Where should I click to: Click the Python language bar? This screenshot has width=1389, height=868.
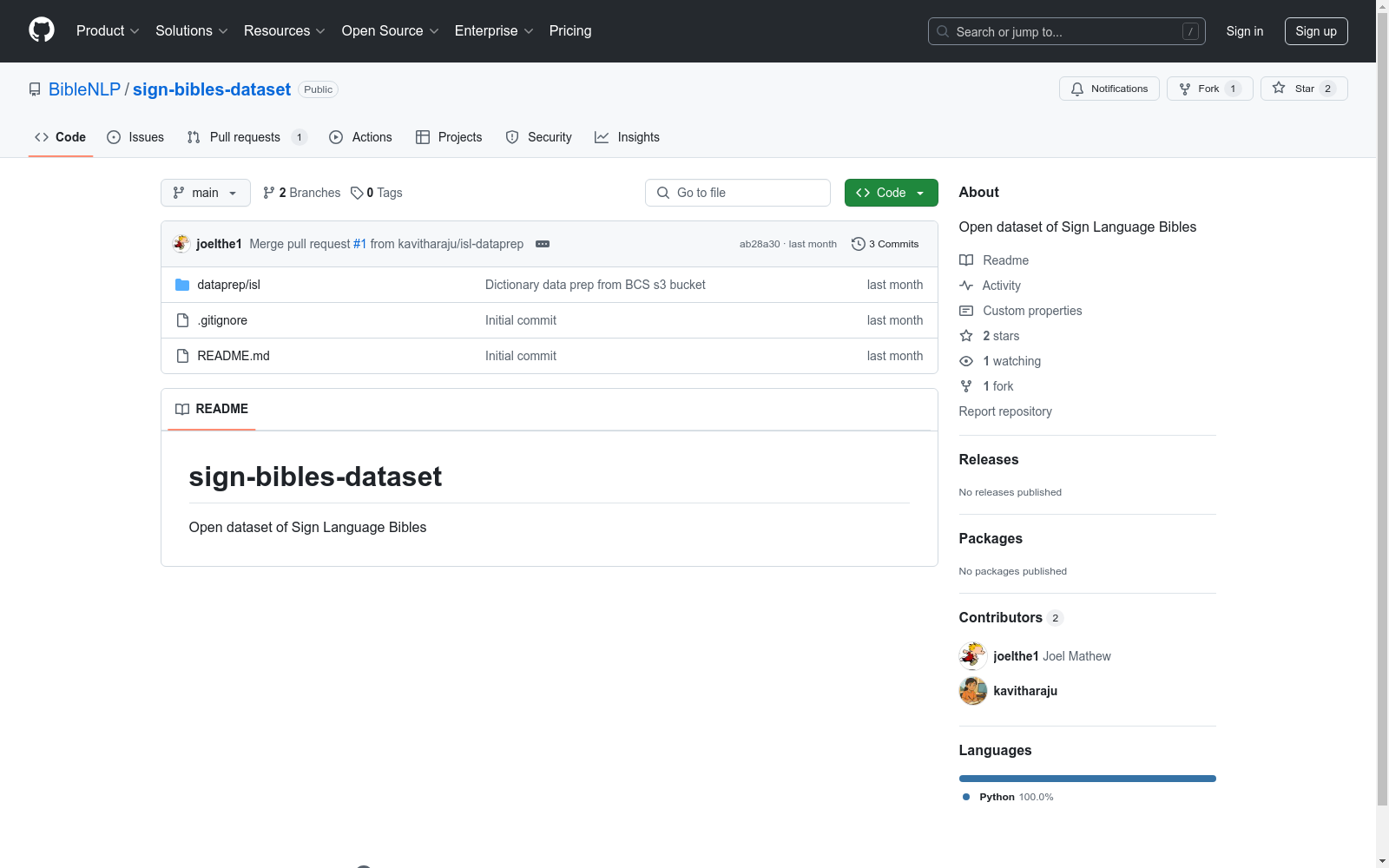pos(1088,779)
